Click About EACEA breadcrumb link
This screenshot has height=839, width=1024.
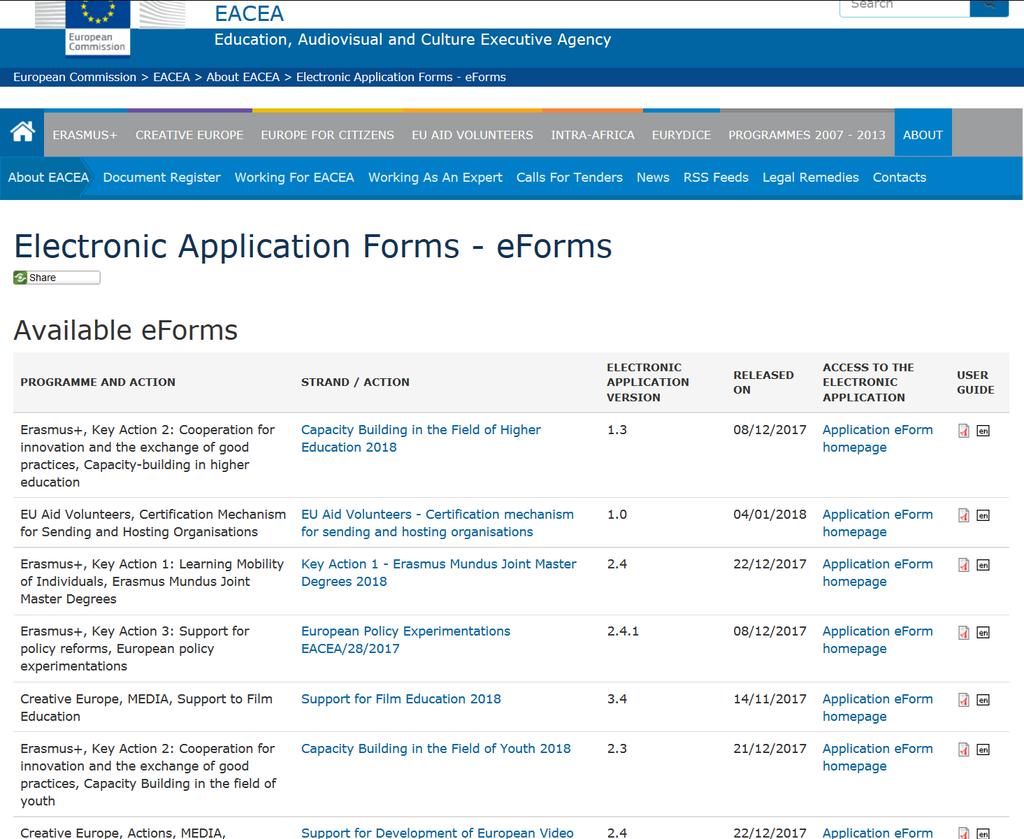[243, 77]
